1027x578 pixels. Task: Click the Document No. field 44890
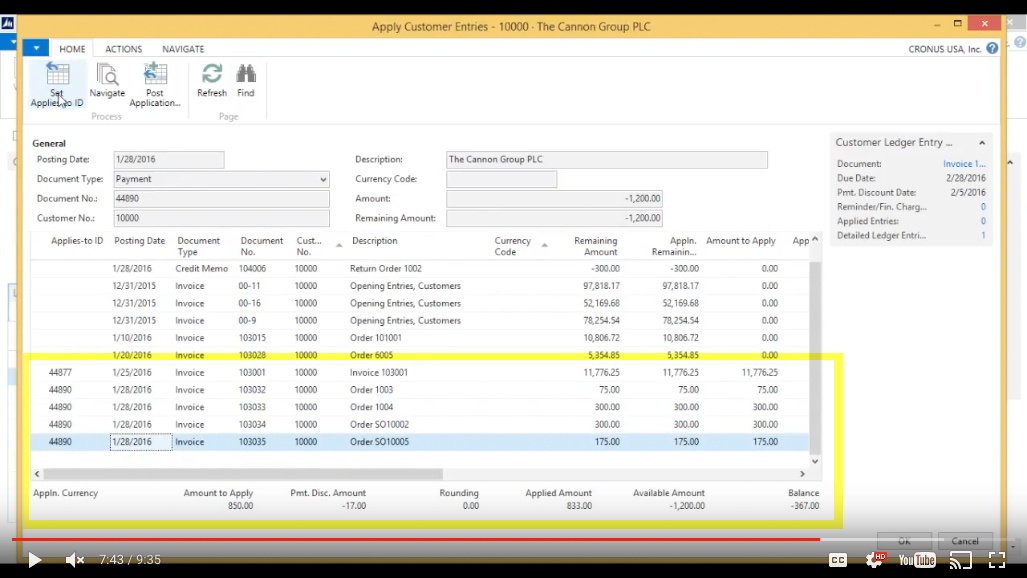tap(221, 199)
